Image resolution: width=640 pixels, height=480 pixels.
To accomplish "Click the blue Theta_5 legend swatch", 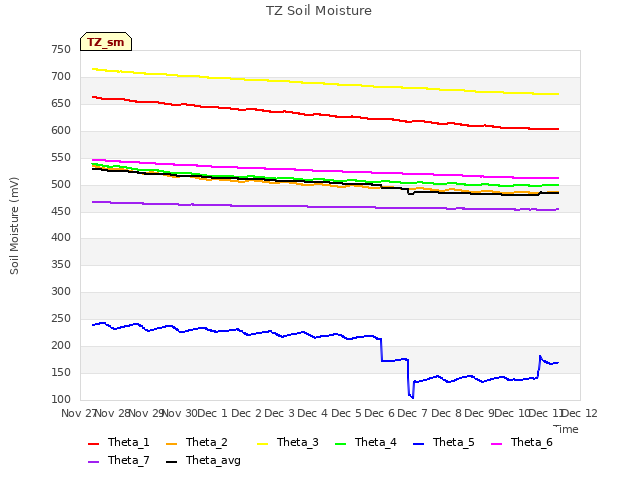I will tap(418, 443).
